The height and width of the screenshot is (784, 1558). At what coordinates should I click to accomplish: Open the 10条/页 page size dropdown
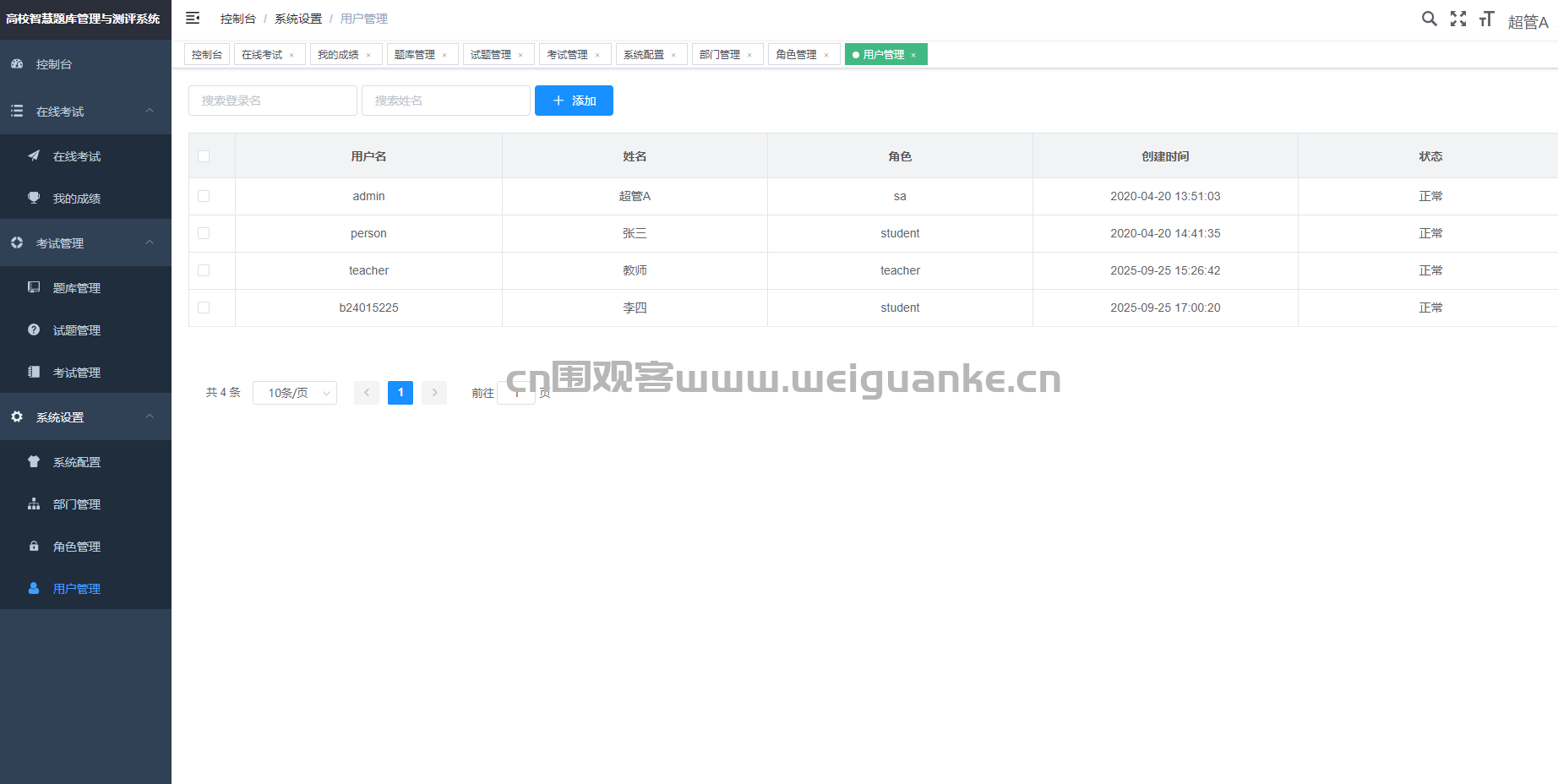point(294,393)
